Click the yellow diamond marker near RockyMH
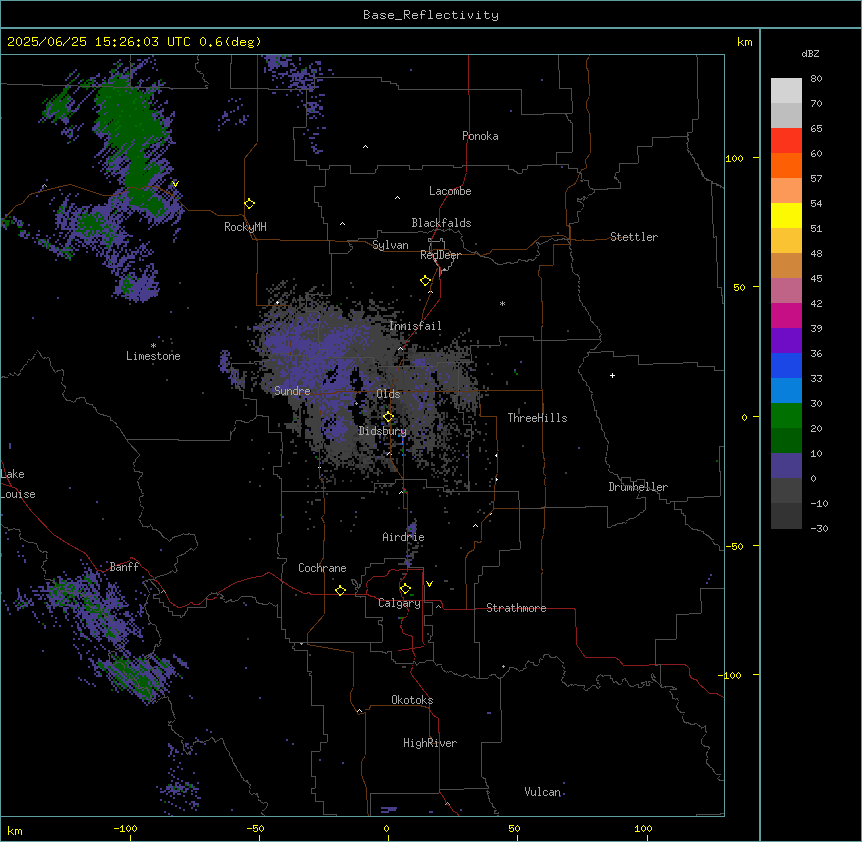 pos(250,204)
